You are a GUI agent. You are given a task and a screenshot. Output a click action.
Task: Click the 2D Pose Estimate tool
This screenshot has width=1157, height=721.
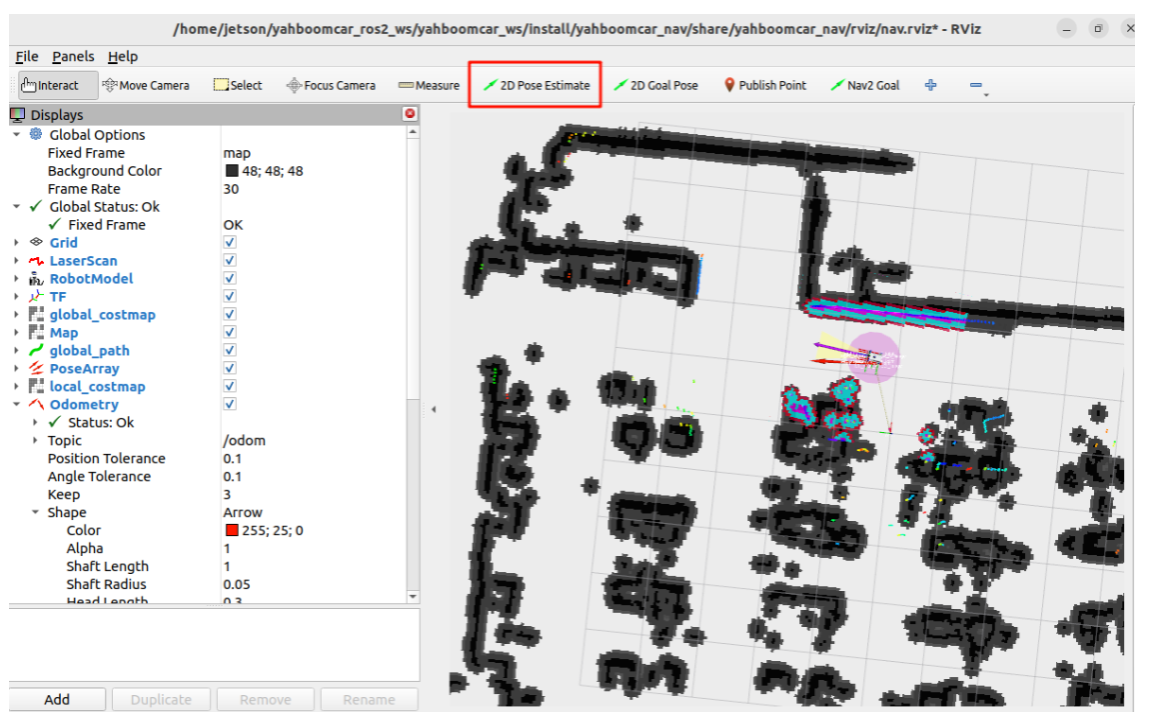tap(536, 86)
